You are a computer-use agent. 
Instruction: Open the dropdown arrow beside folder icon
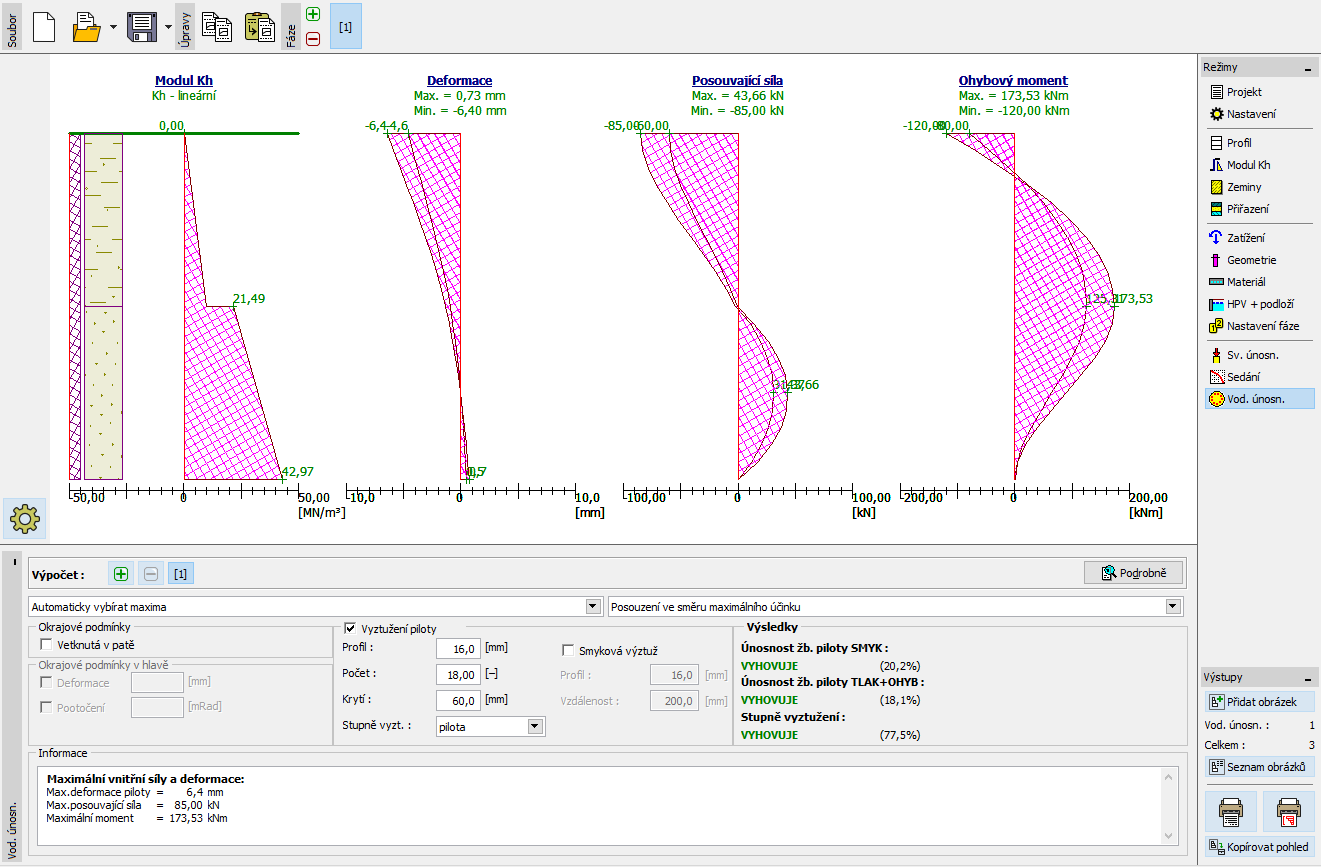click(x=113, y=27)
